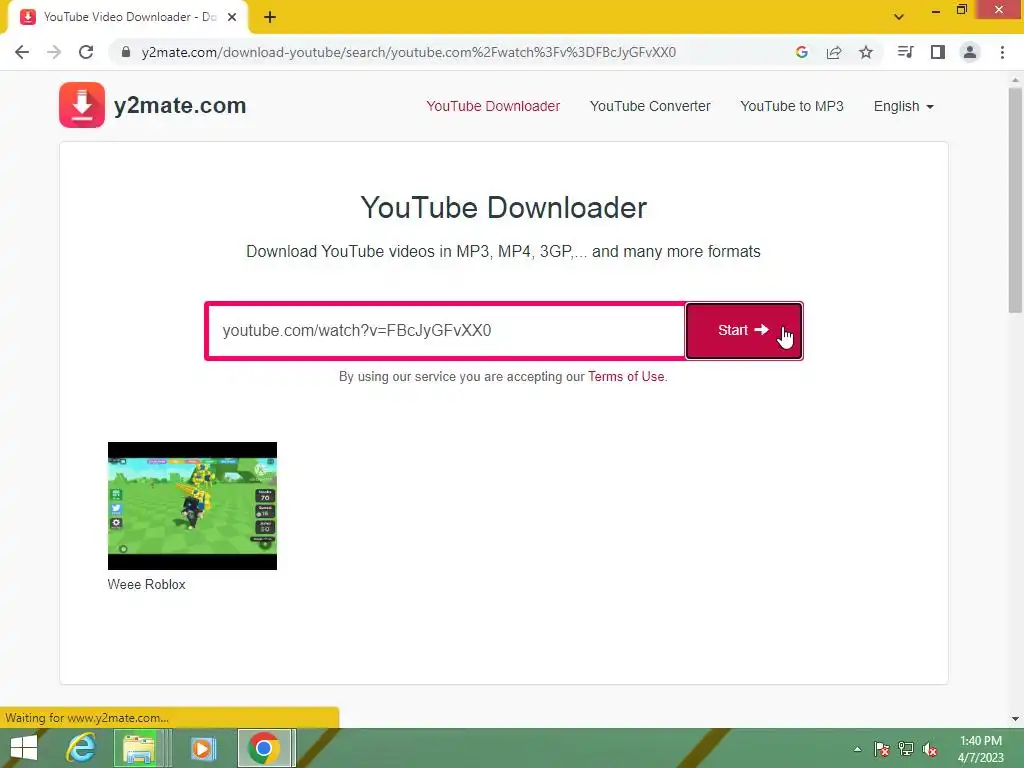Click the YouTube URL input field

(x=446, y=330)
